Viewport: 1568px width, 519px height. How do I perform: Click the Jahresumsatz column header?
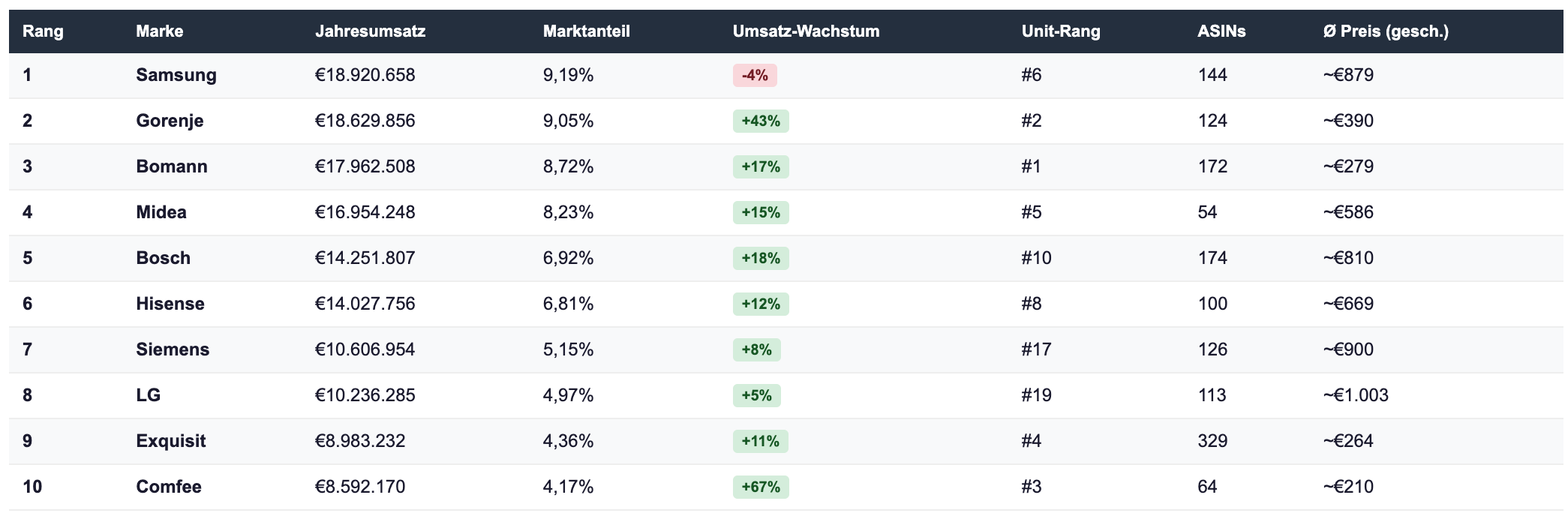pyautogui.click(x=370, y=31)
